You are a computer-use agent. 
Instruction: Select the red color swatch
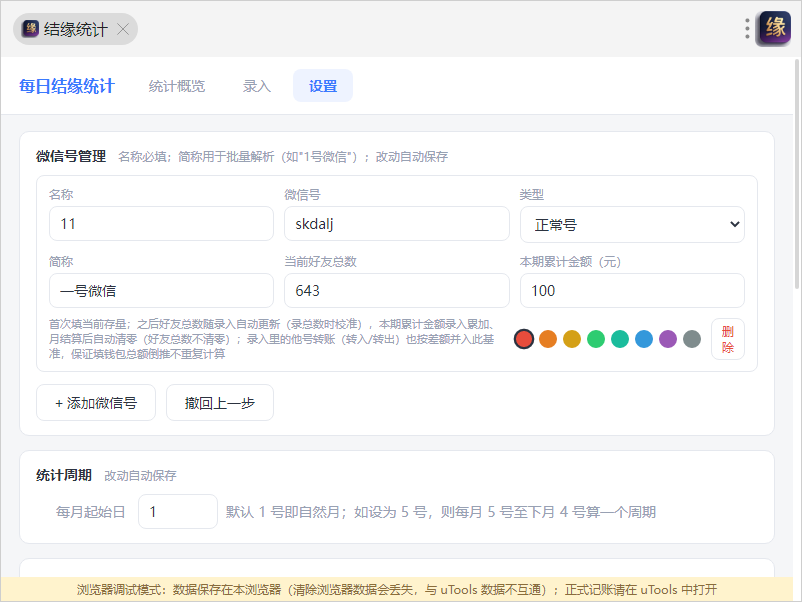tap(524, 339)
